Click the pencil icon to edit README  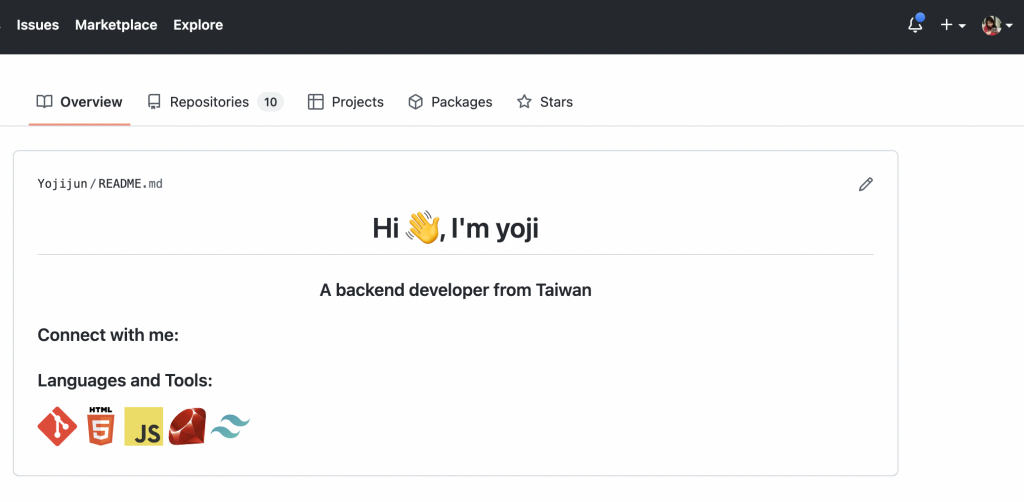866,184
